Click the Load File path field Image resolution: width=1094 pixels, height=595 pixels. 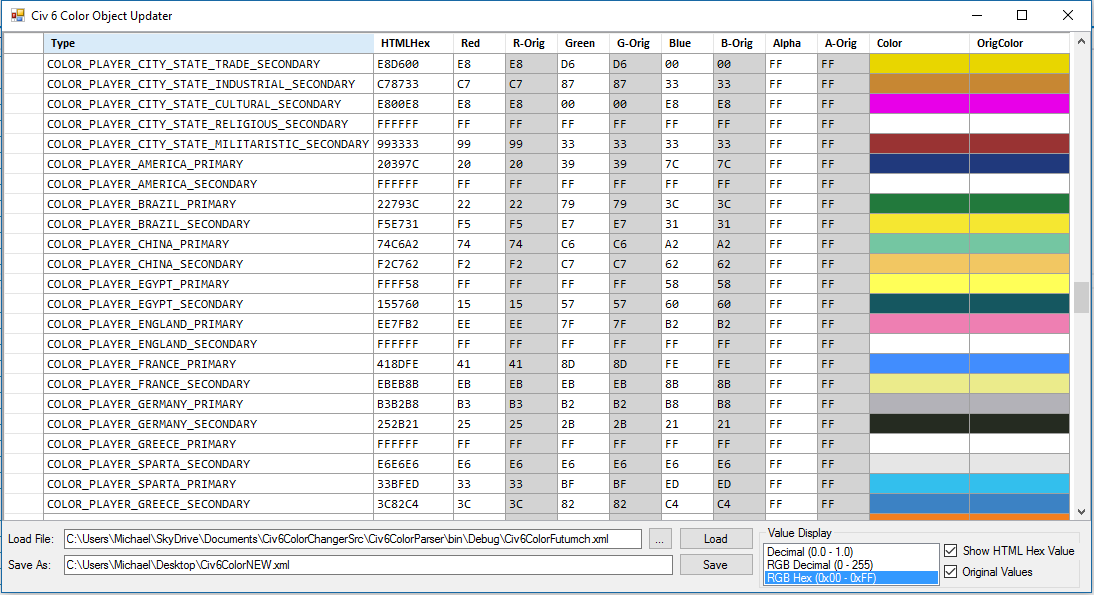pos(352,539)
